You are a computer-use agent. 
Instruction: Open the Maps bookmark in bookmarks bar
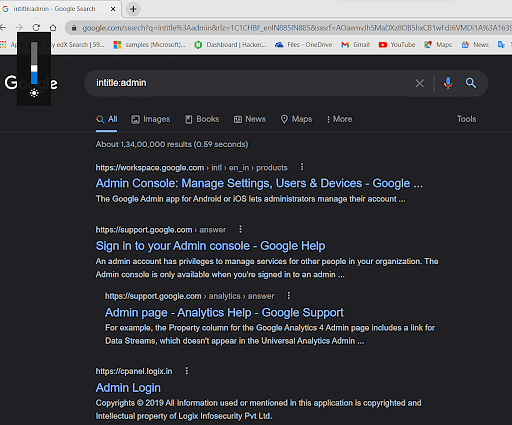pyautogui.click(x=438, y=45)
